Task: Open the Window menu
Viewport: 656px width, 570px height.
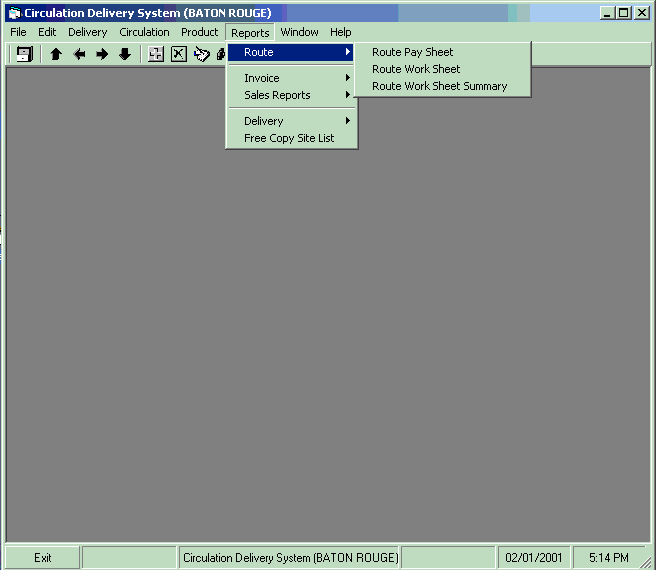Action: tap(299, 32)
